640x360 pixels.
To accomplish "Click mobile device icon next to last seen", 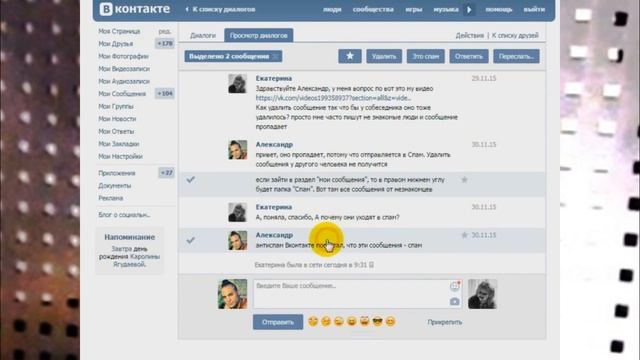I will coord(371,265).
